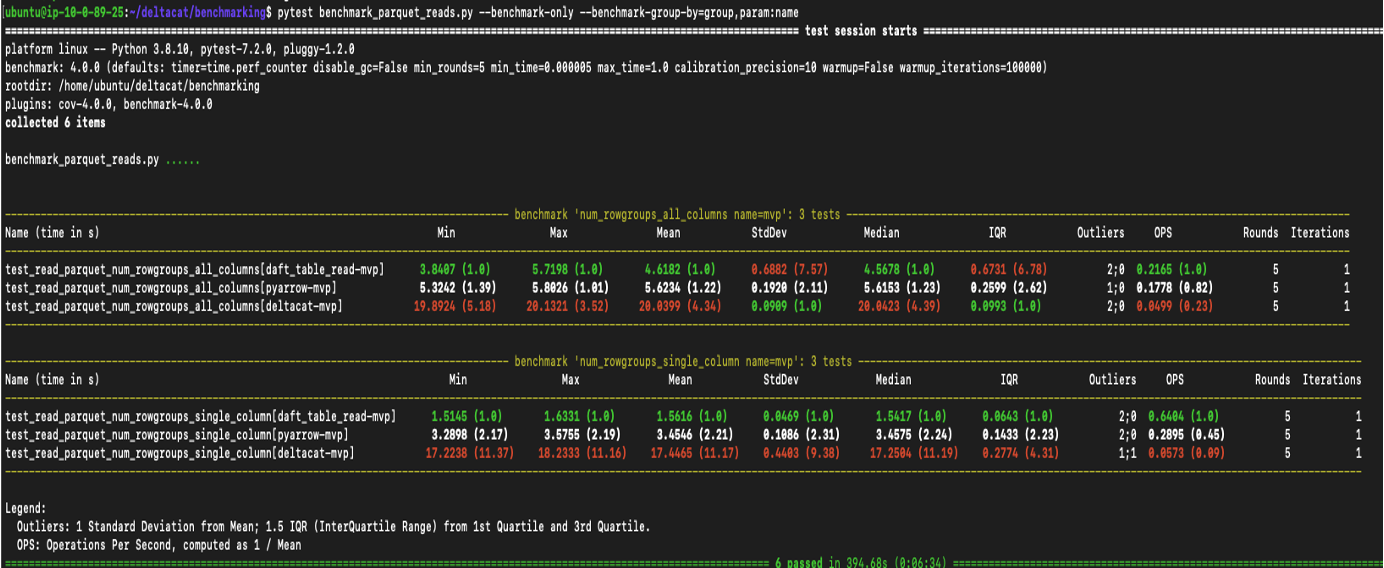Click the IQR value '0.2599 (2.62)'

pos(1011,288)
